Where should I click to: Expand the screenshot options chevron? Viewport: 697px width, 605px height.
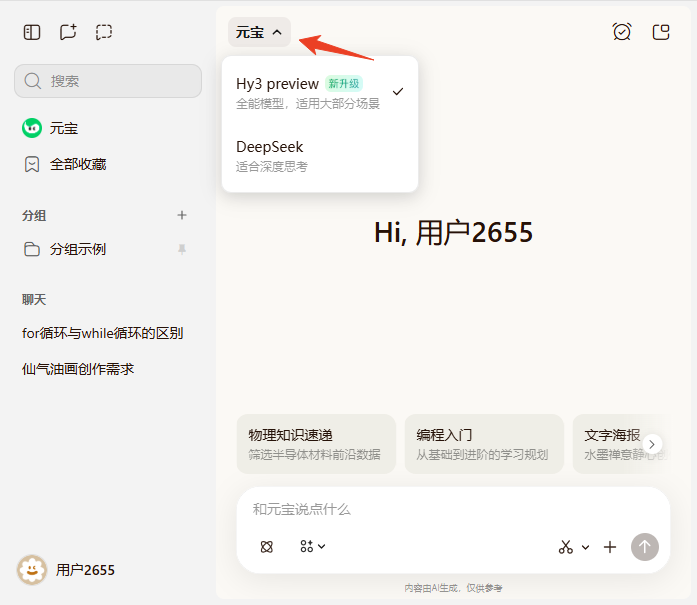tap(585, 547)
